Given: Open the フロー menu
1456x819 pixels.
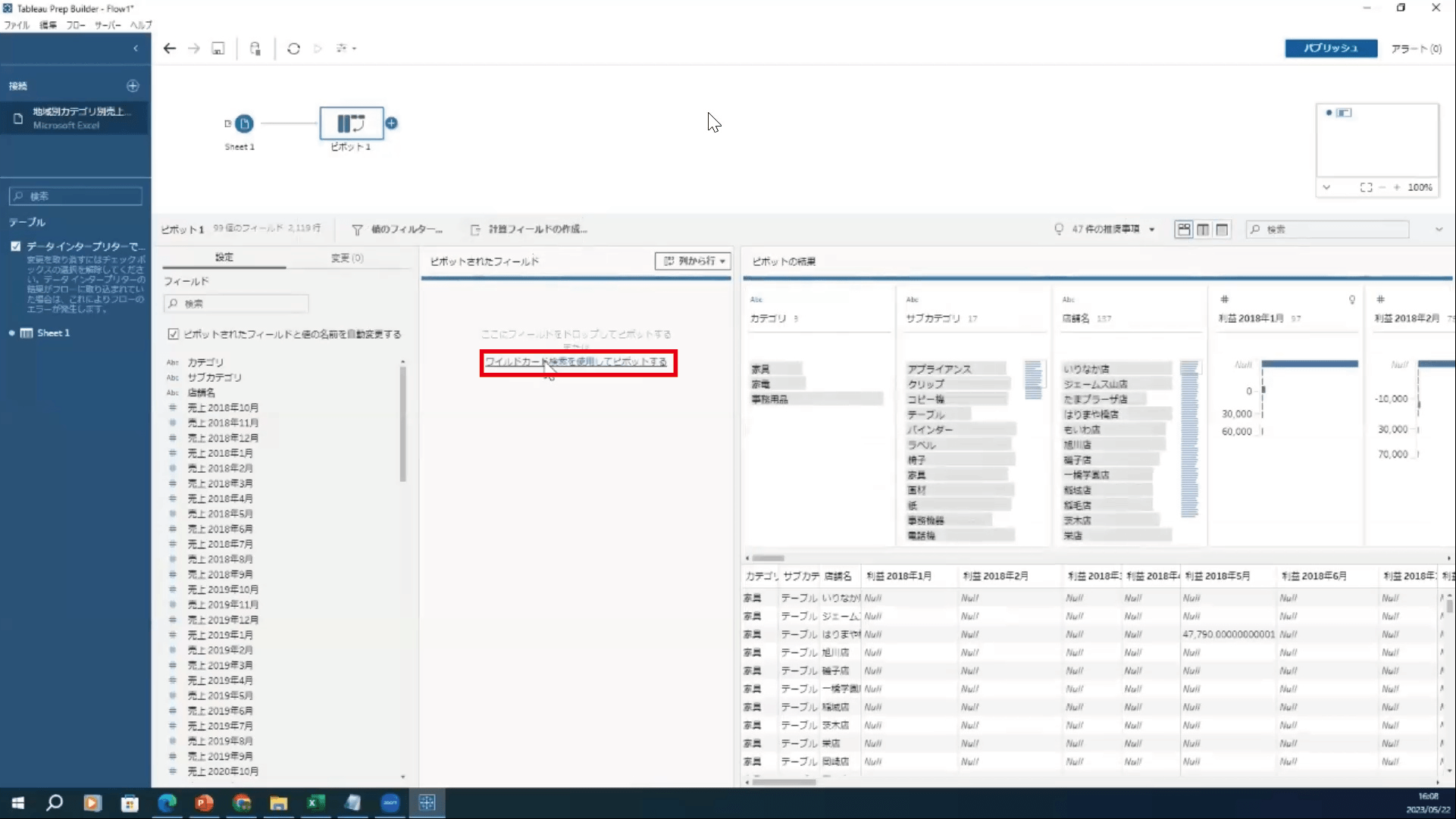Looking at the screenshot, I should pos(76,25).
